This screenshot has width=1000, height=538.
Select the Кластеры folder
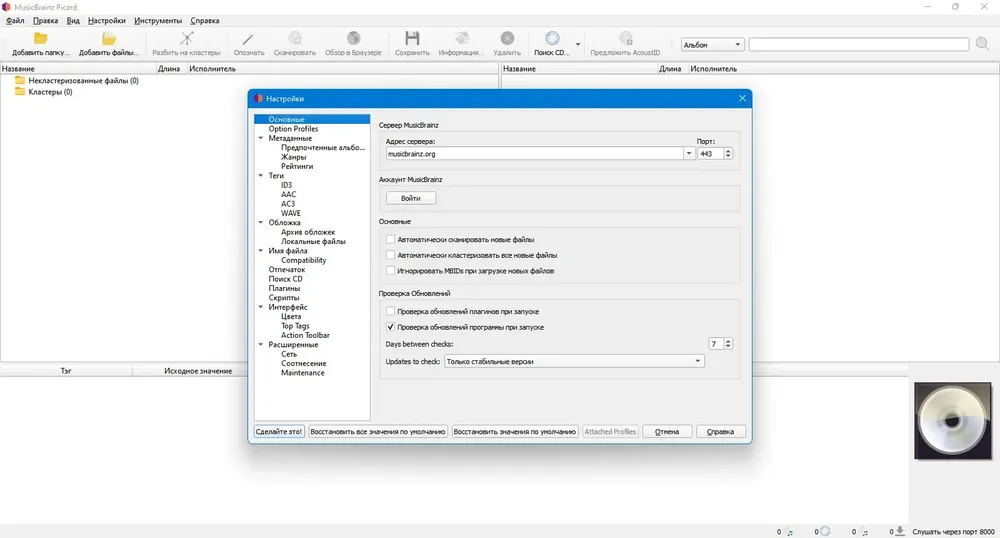(x=43, y=92)
